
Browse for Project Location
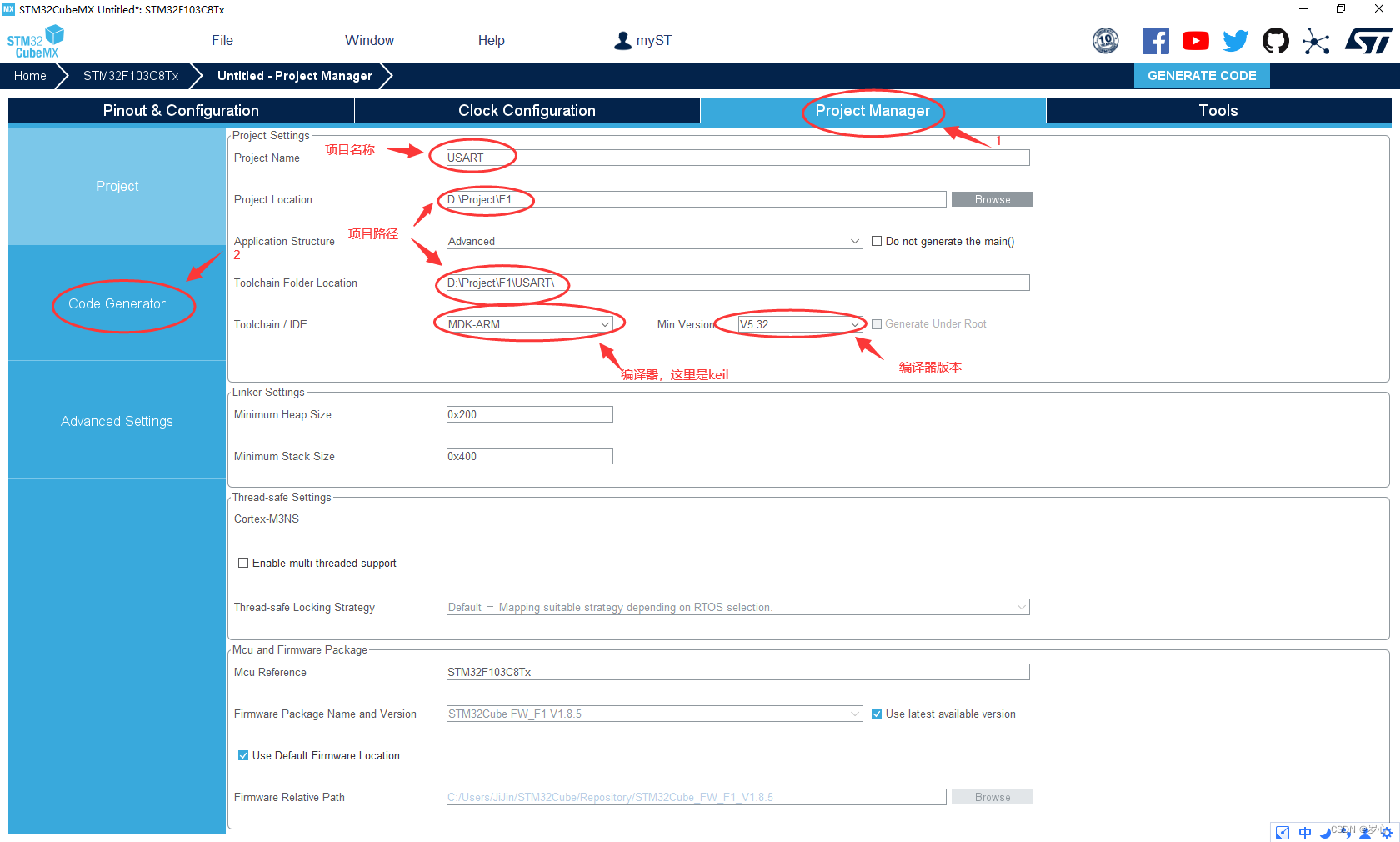click(x=992, y=199)
